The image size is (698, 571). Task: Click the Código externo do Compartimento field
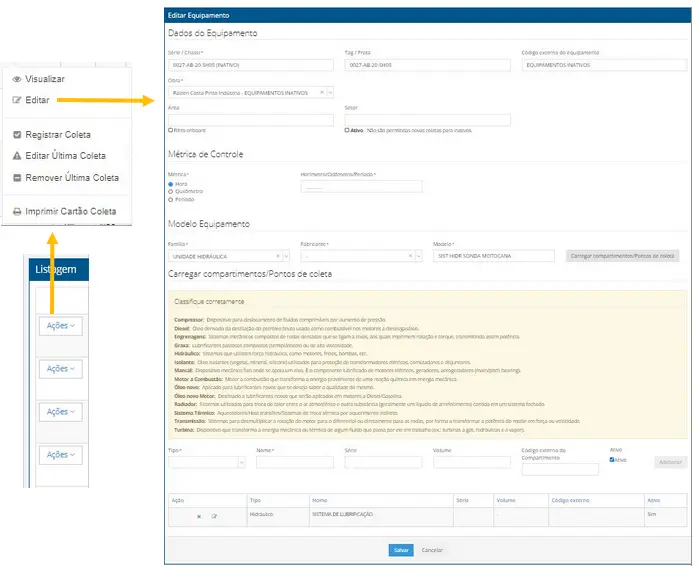pos(560,470)
